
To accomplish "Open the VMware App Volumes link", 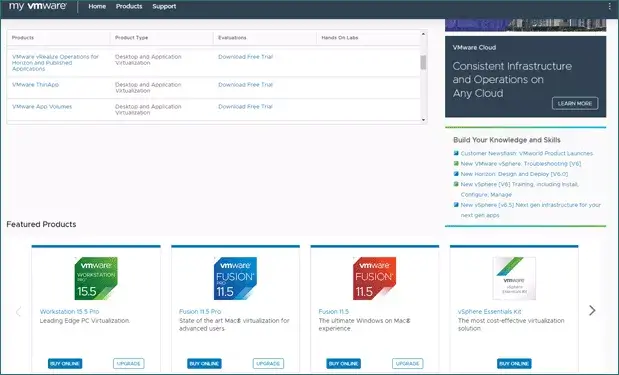I will [x=42, y=107].
